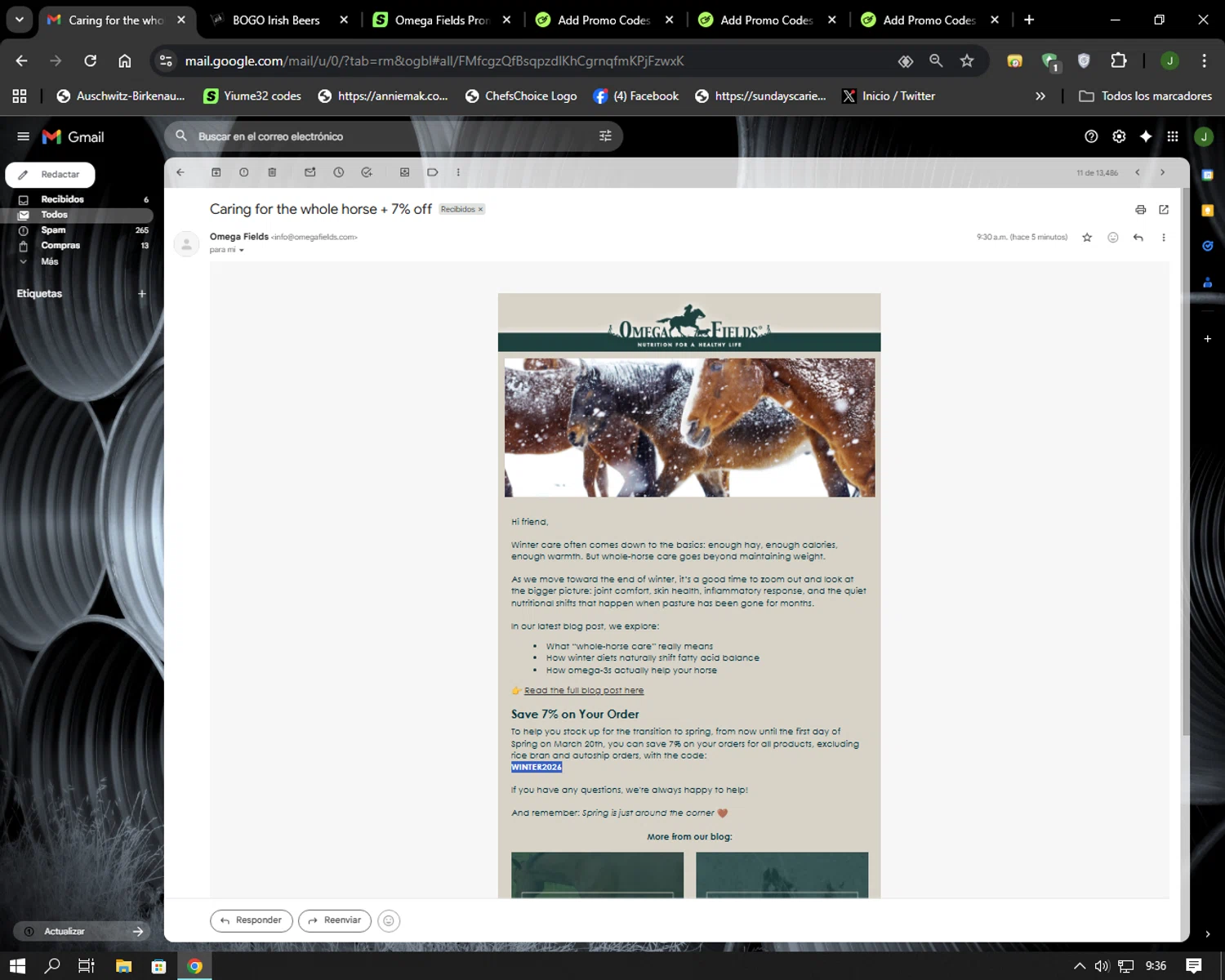1225x980 pixels.
Task: Open Gmail Help question mark
Action: (x=1091, y=136)
